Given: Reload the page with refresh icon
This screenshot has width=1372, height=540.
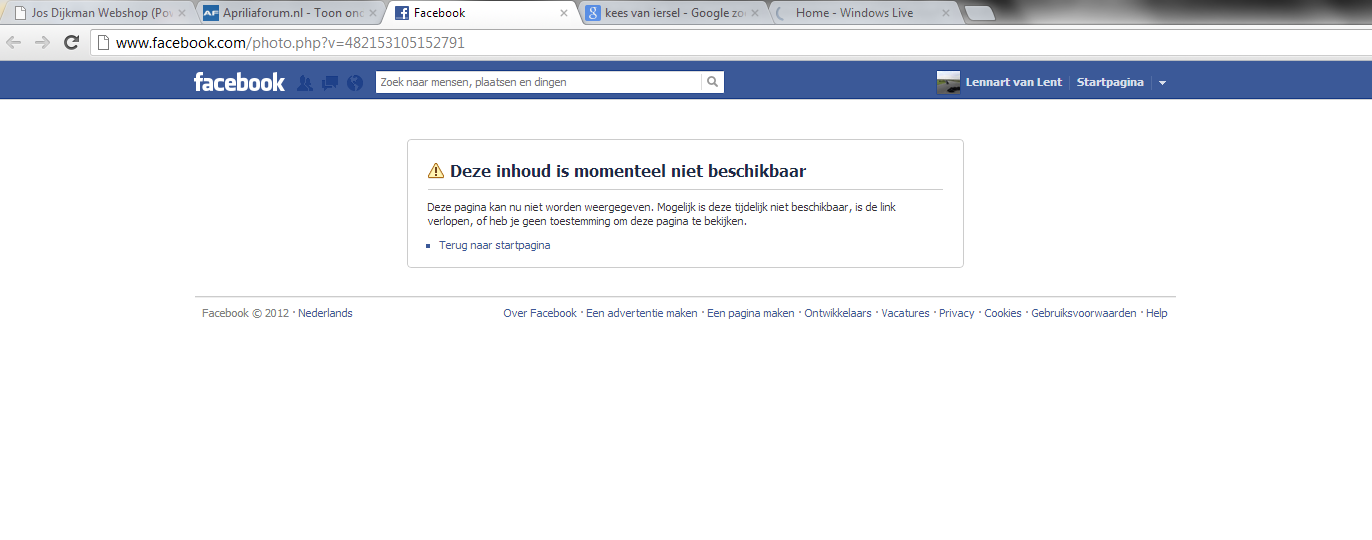Looking at the screenshot, I should 71,42.
